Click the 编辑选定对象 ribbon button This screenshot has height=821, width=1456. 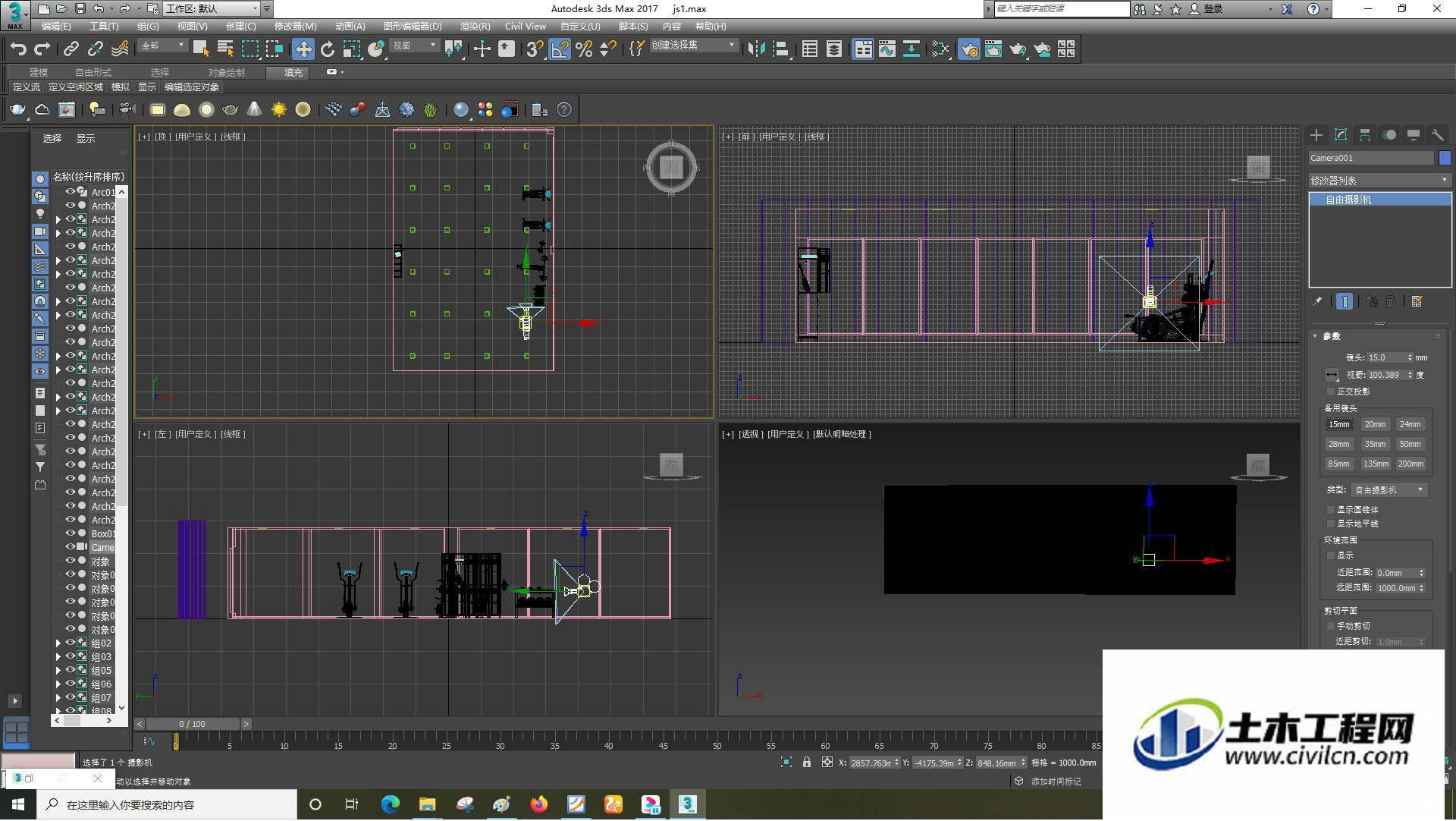tap(191, 87)
